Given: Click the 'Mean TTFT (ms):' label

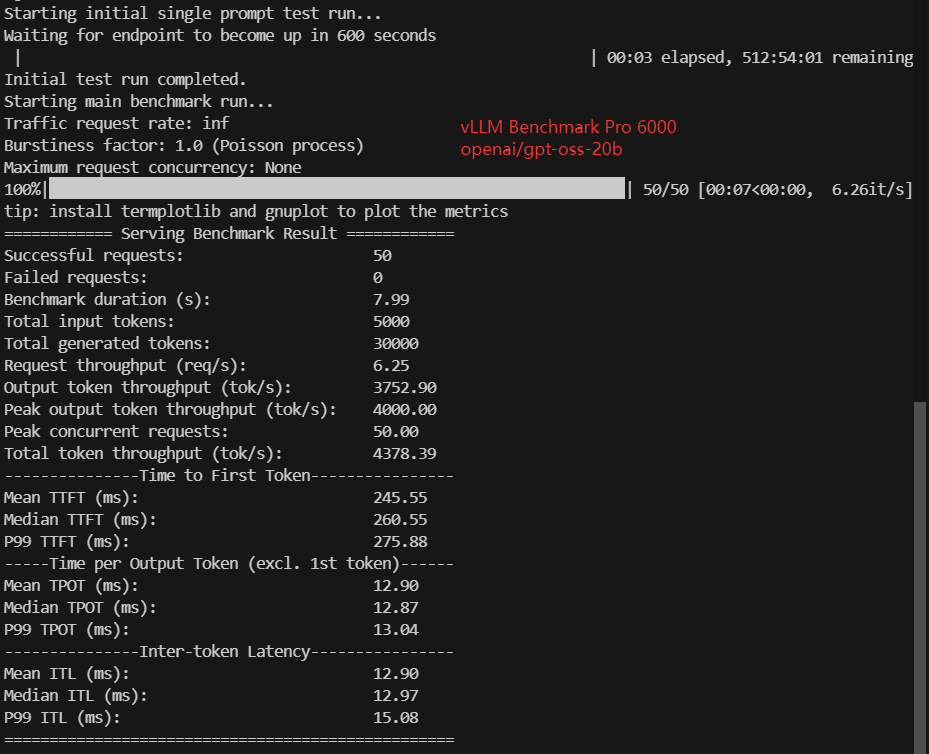Looking at the screenshot, I should (x=71, y=498).
